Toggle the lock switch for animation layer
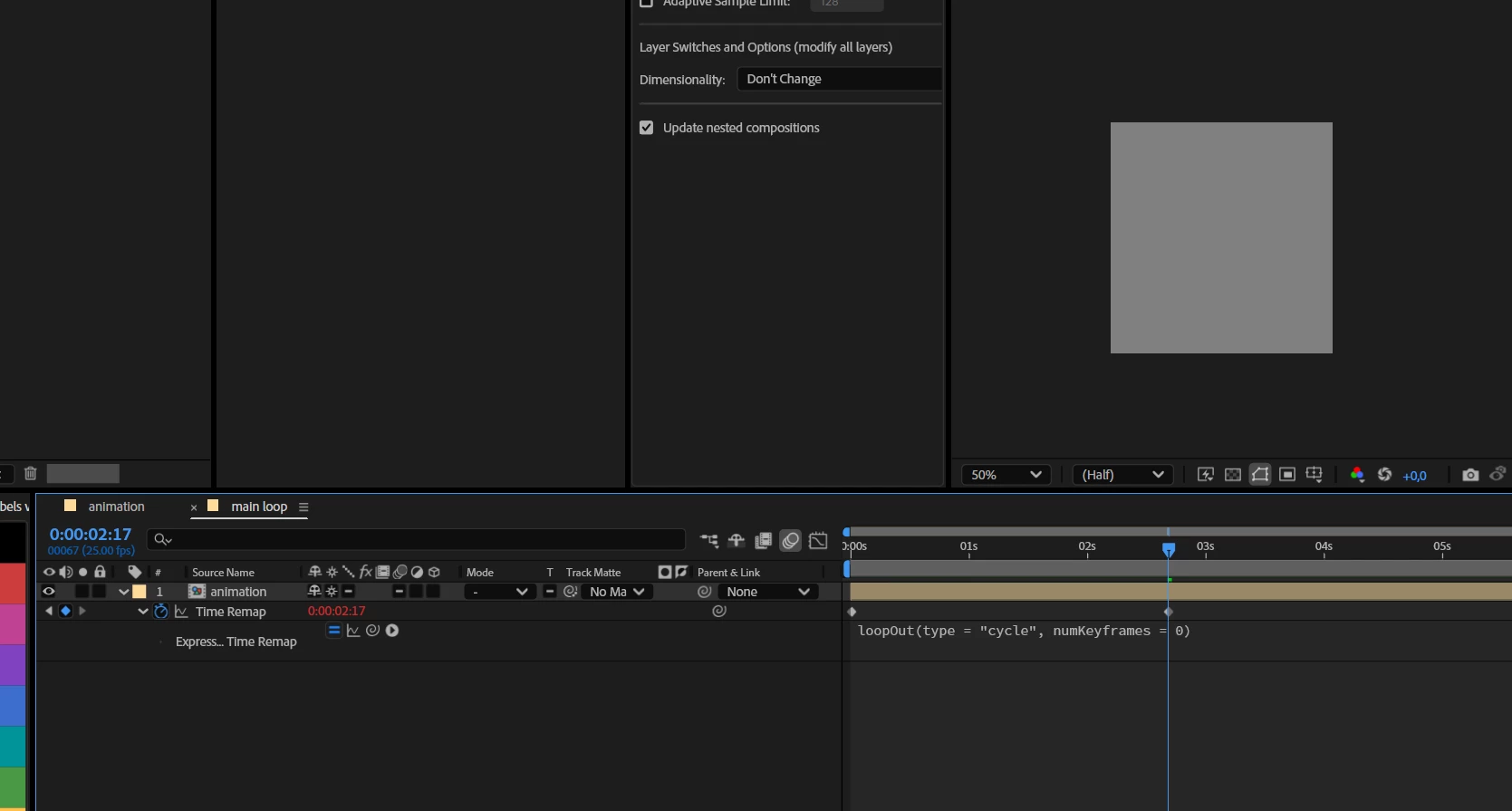 (100, 592)
